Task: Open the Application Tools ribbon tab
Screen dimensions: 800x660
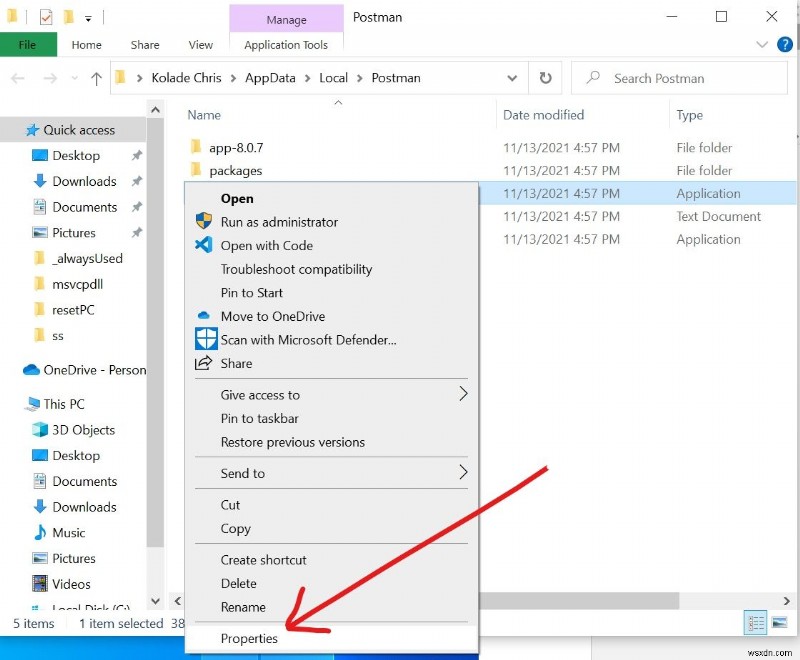Action: [x=287, y=44]
